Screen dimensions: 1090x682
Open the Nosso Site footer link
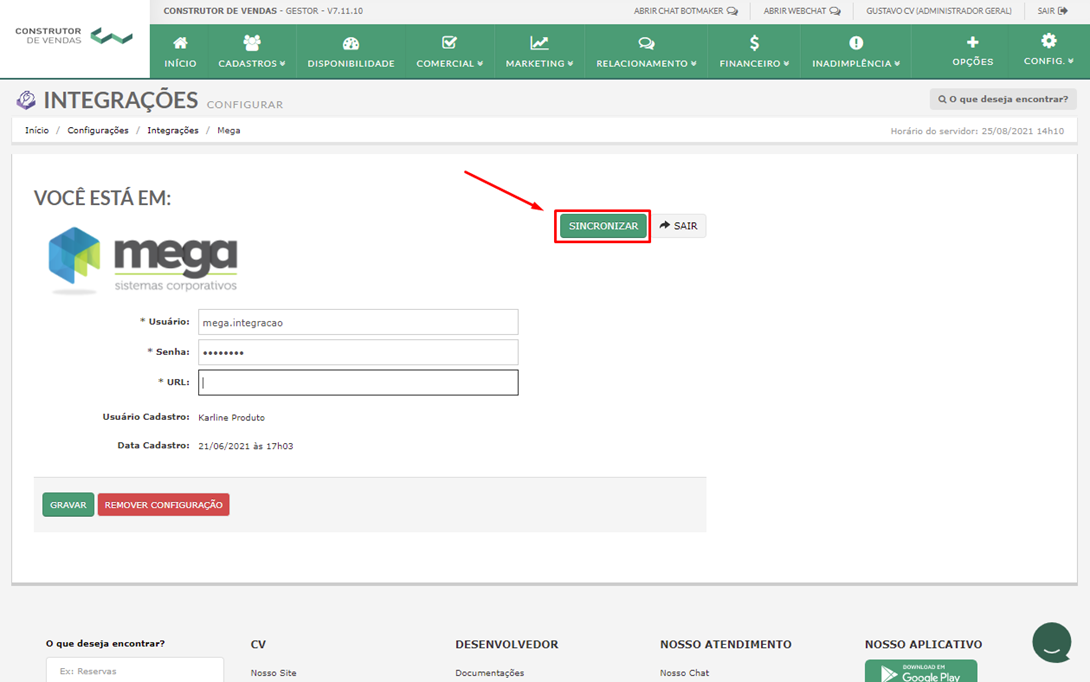click(273, 673)
